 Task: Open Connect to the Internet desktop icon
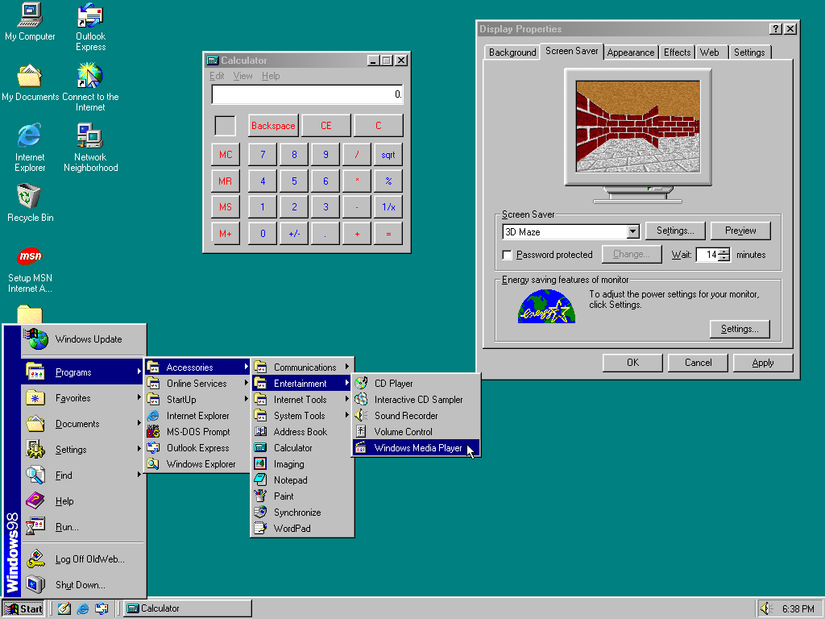point(91,76)
